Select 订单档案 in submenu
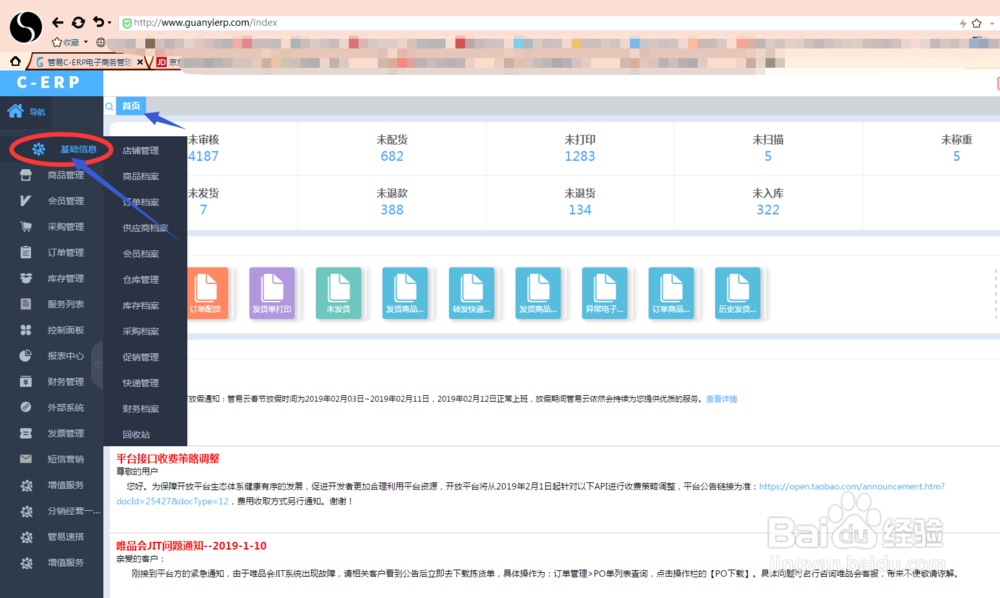The height and width of the screenshot is (598, 1000). (141, 202)
